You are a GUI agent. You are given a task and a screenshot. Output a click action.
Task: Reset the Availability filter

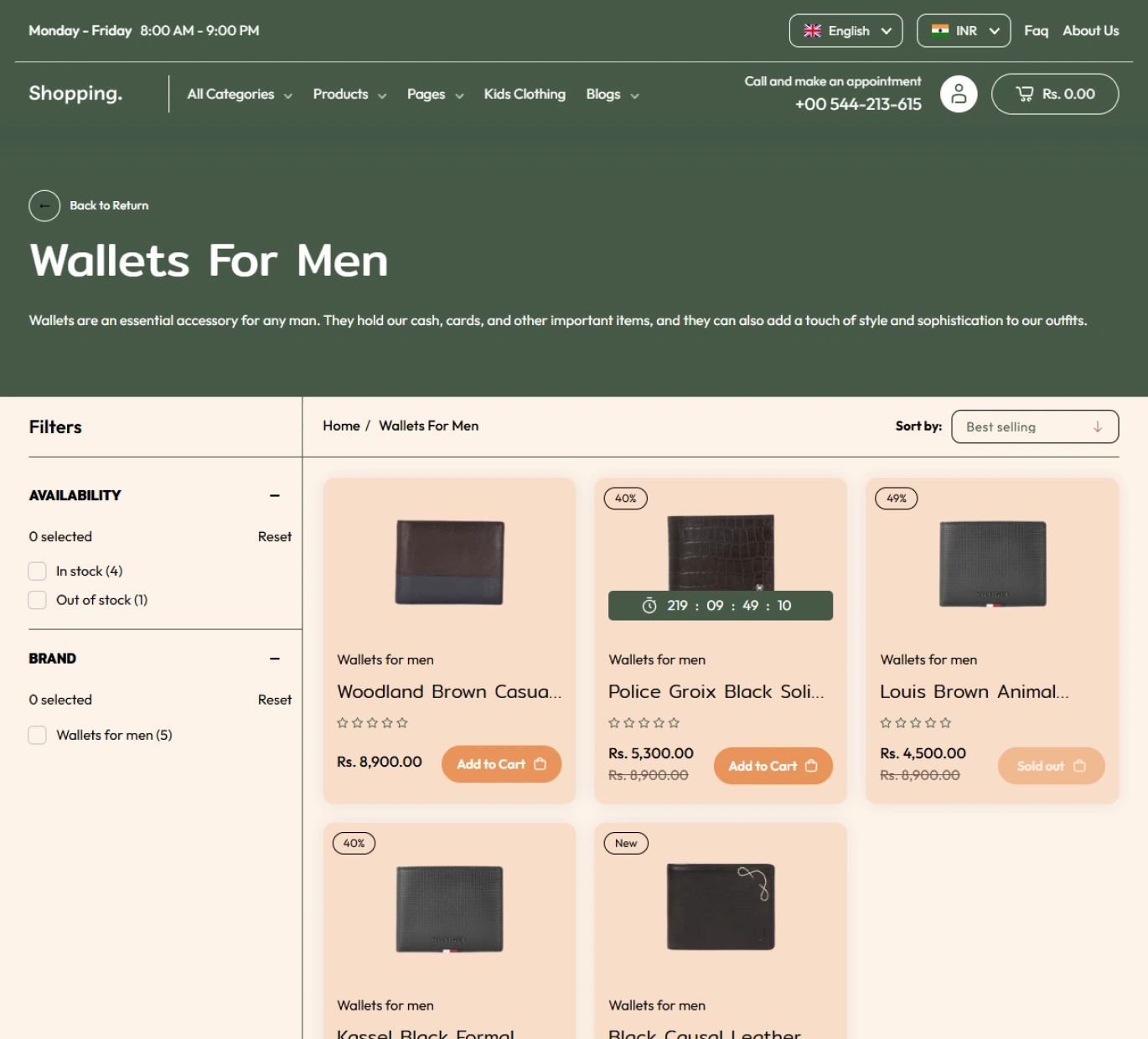tap(275, 536)
